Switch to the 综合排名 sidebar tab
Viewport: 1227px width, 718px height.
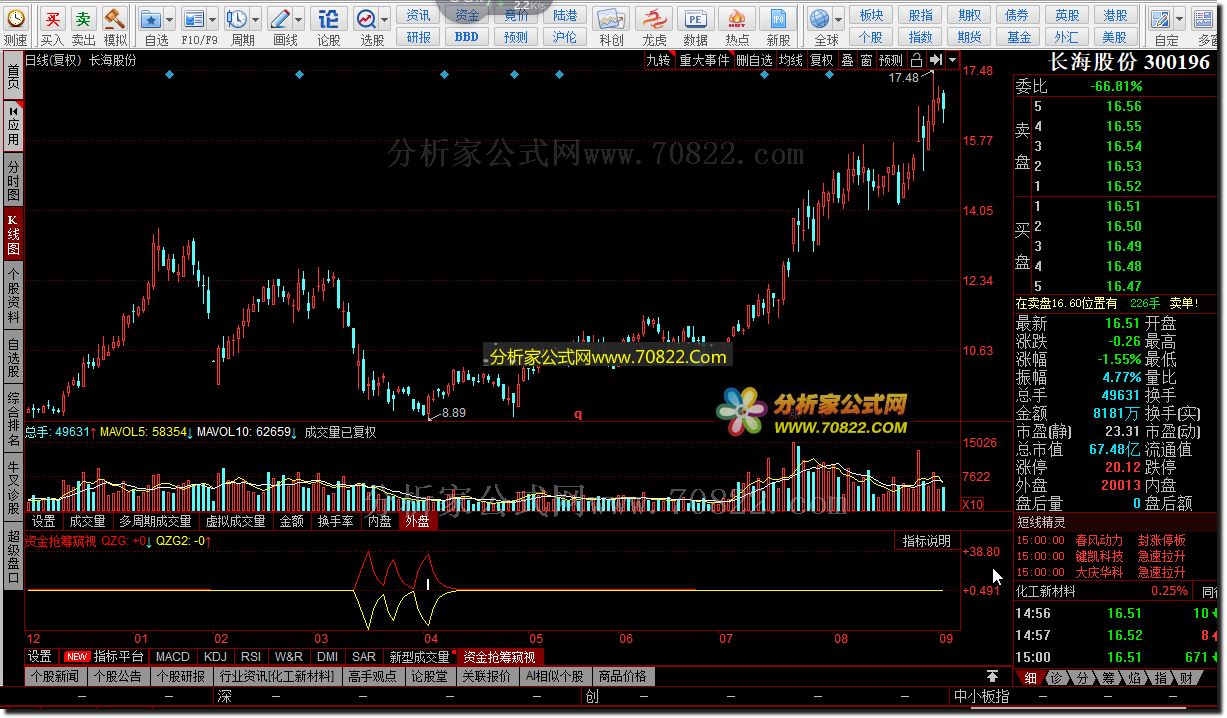pos(13,419)
